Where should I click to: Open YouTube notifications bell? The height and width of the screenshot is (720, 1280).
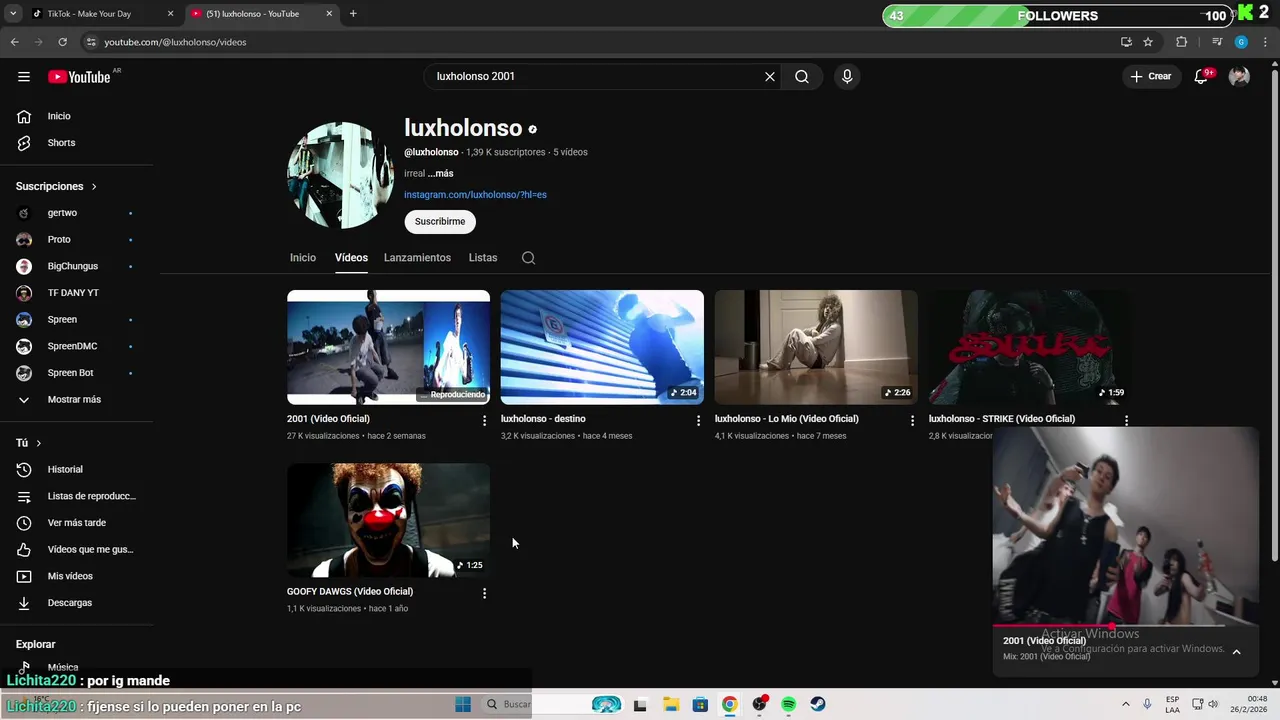(x=1202, y=77)
